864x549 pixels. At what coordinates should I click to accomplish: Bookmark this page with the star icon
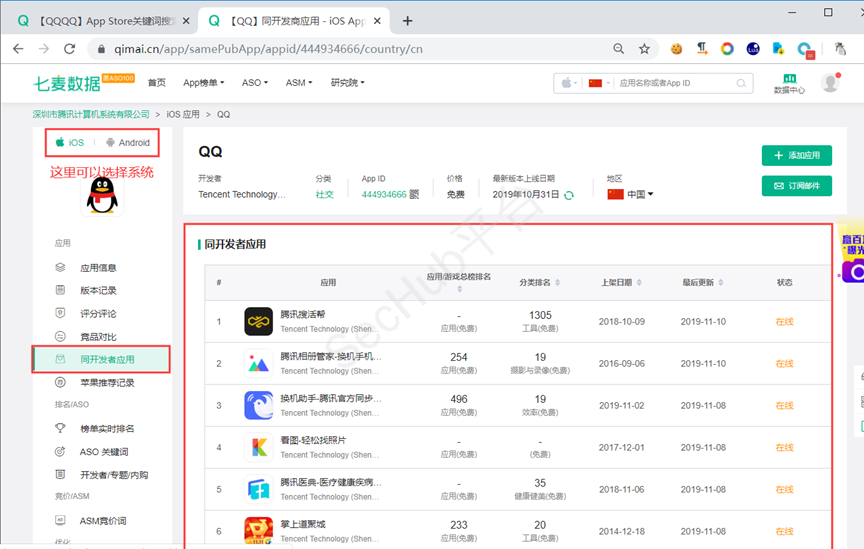coord(645,48)
